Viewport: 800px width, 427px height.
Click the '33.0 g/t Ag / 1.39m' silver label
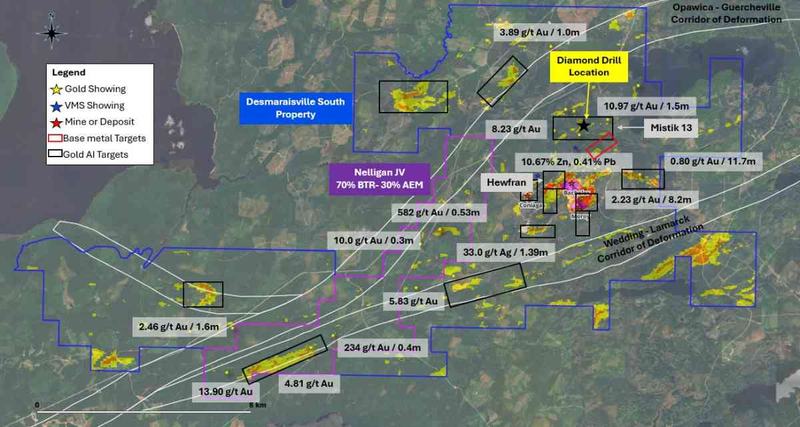[x=505, y=252]
